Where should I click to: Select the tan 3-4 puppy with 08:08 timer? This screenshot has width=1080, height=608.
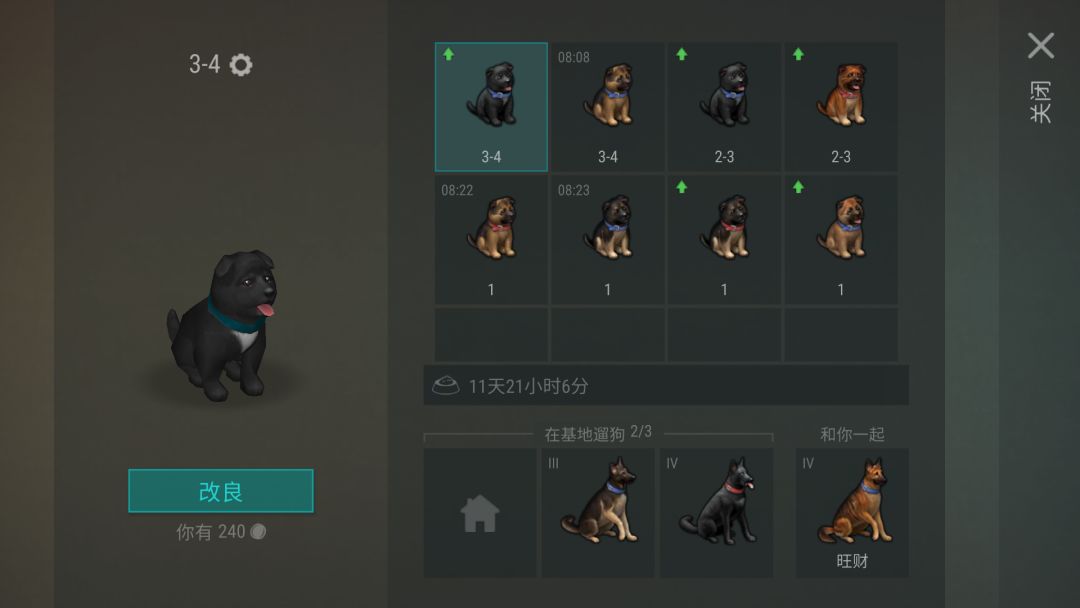click(x=608, y=107)
